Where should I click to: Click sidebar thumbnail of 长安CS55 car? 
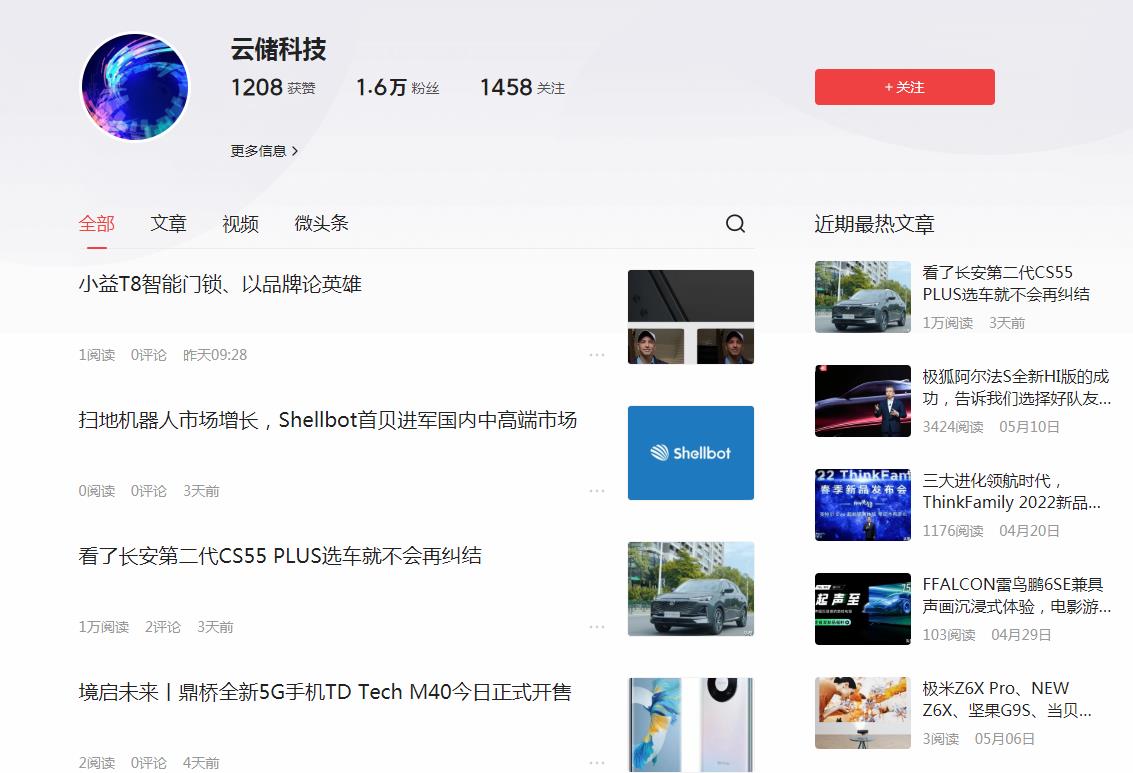(863, 297)
